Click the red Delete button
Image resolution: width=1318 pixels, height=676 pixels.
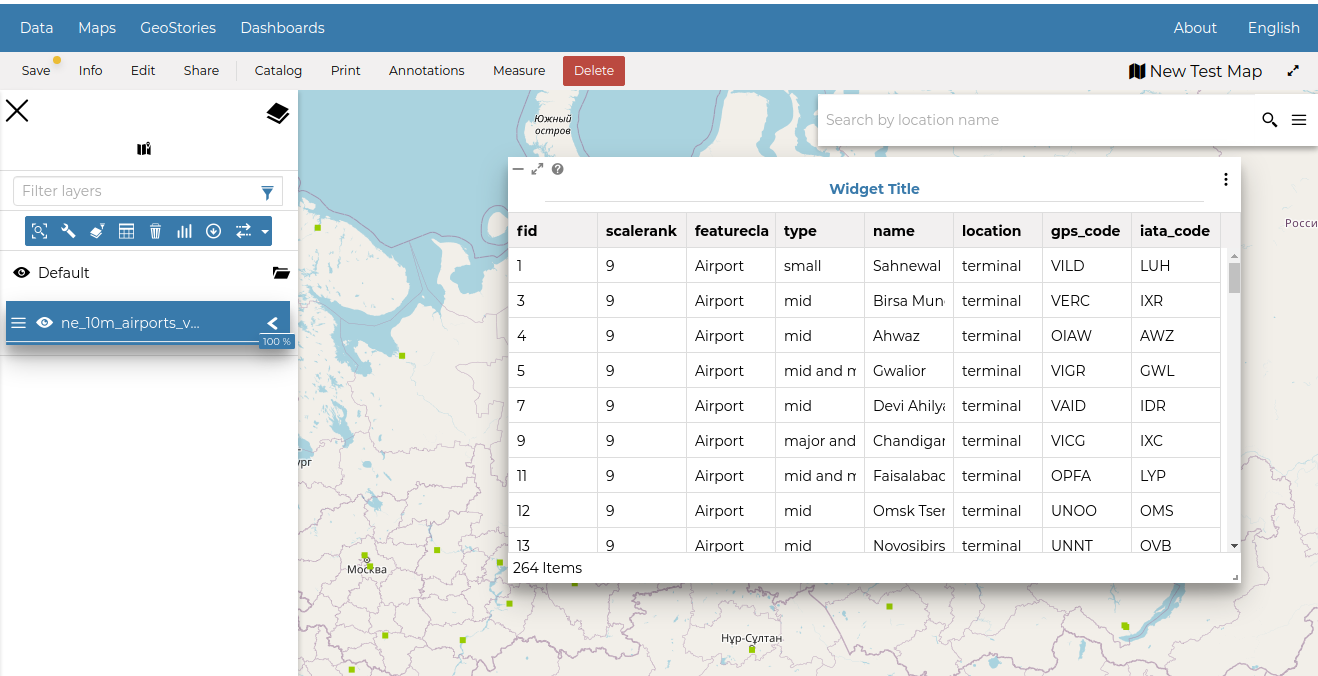coord(593,71)
